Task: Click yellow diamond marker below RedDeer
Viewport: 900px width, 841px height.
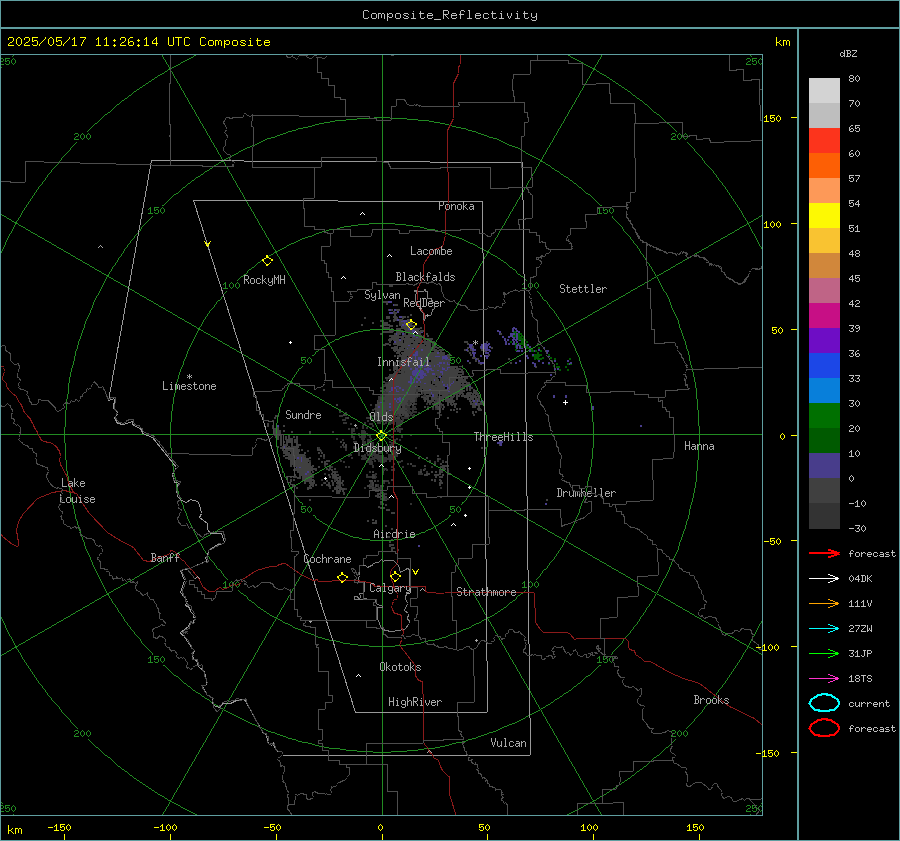Action: tap(411, 325)
